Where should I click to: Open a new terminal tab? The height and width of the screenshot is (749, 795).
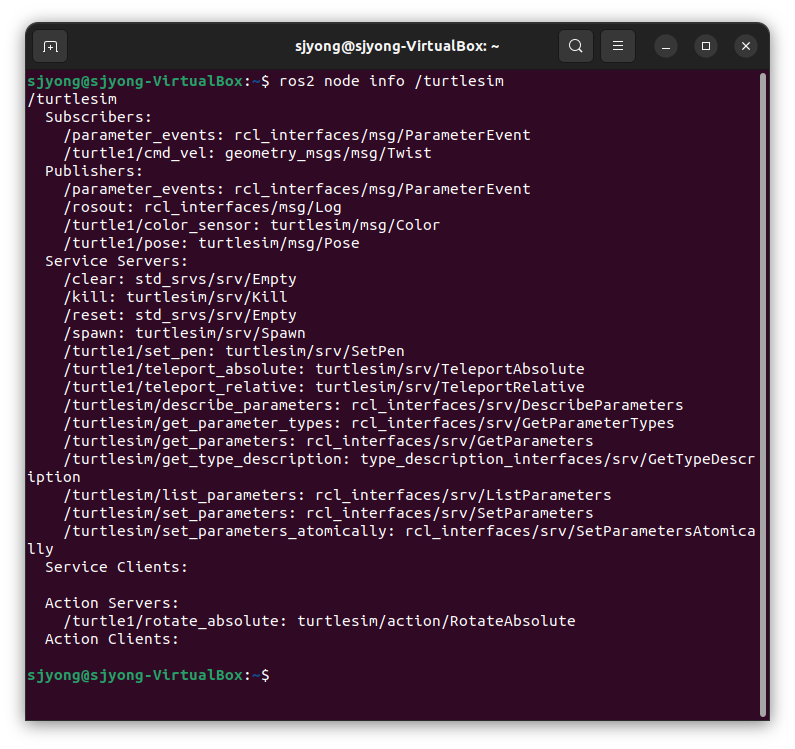[50, 47]
